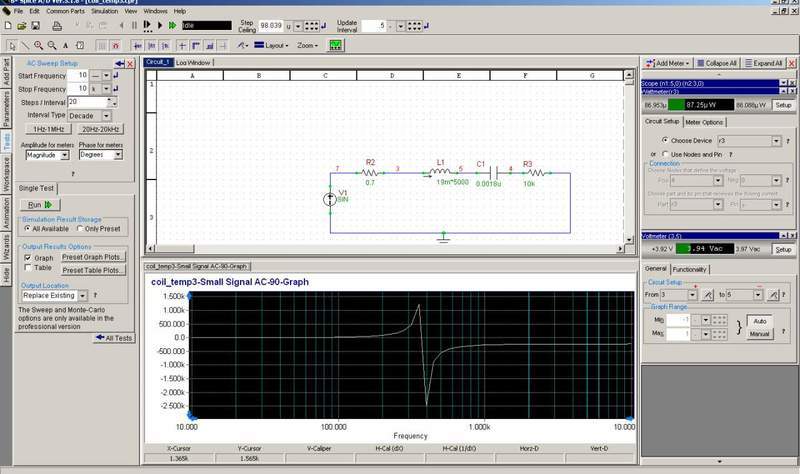Click in the Steps / Interval field
The image size is (800, 474).
pyautogui.click(x=85, y=102)
